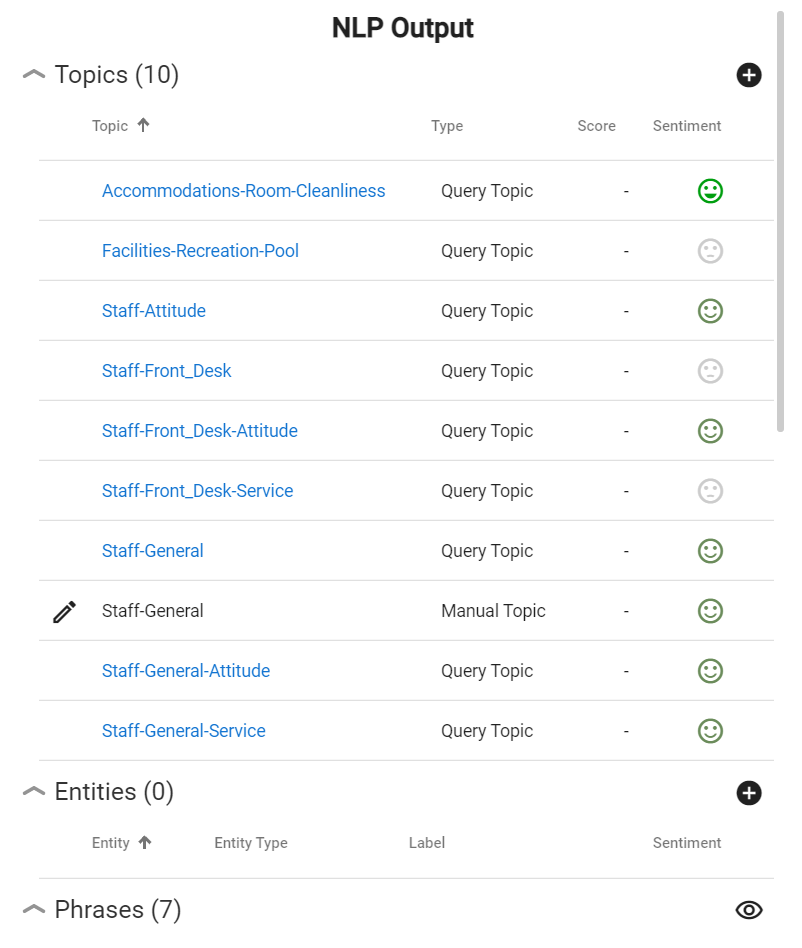This screenshot has width=802, height=948.
Task: Collapse the Entities (0) section
Action: click(x=34, y=791)
